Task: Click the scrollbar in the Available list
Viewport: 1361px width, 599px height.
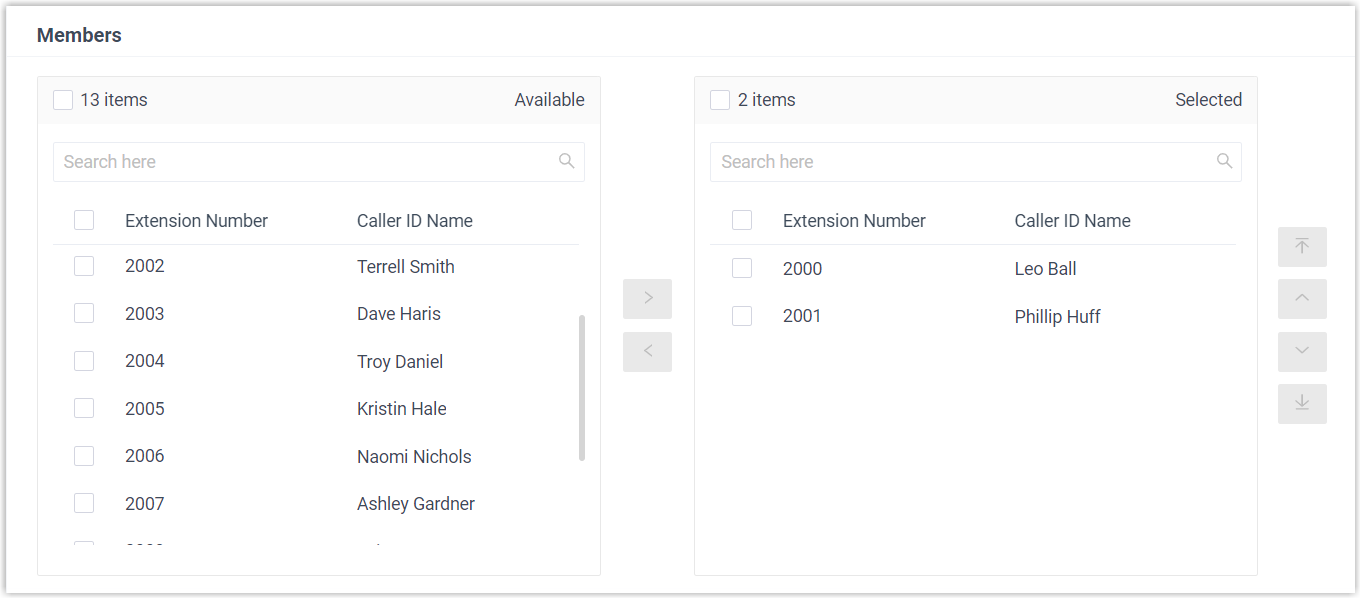Action: (580, 390)
